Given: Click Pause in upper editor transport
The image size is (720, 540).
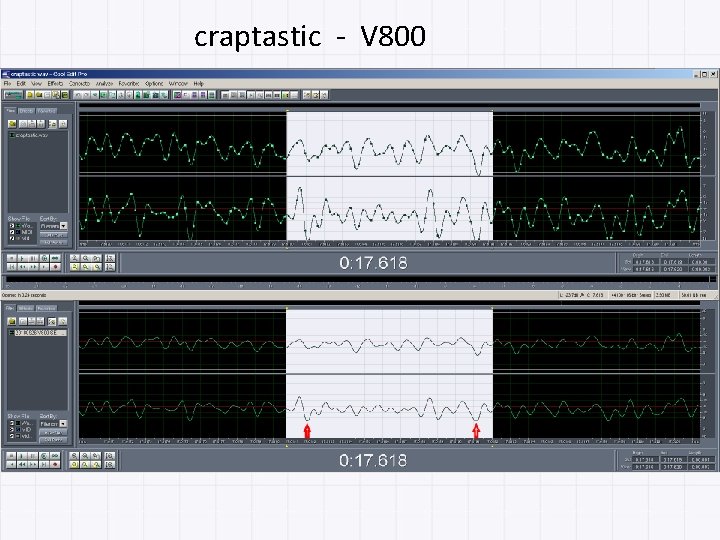Looking at the screenshot, I should coord(34,258).
